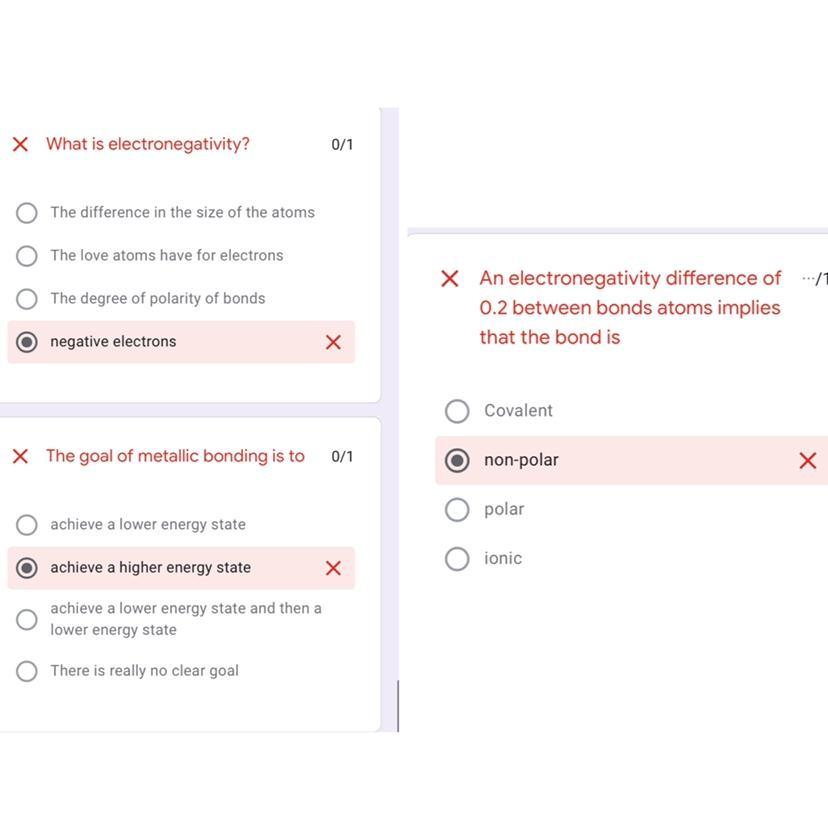
Task: Click the red X on the 'achieve a higher energy state' row
Action: tap(334, 568)
